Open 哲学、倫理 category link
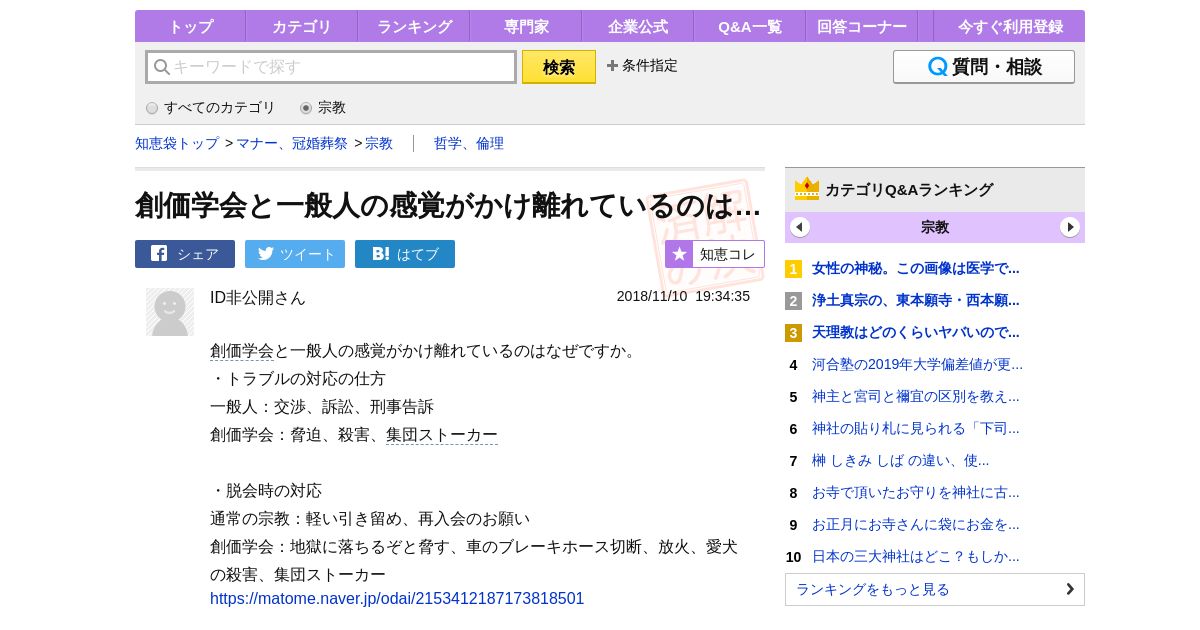 (x=469, y=143)
